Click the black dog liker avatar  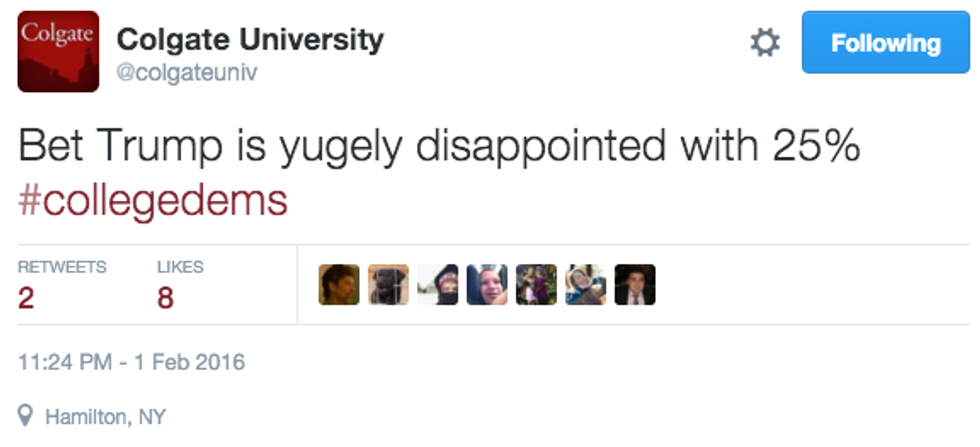click(x=388, y=285)
